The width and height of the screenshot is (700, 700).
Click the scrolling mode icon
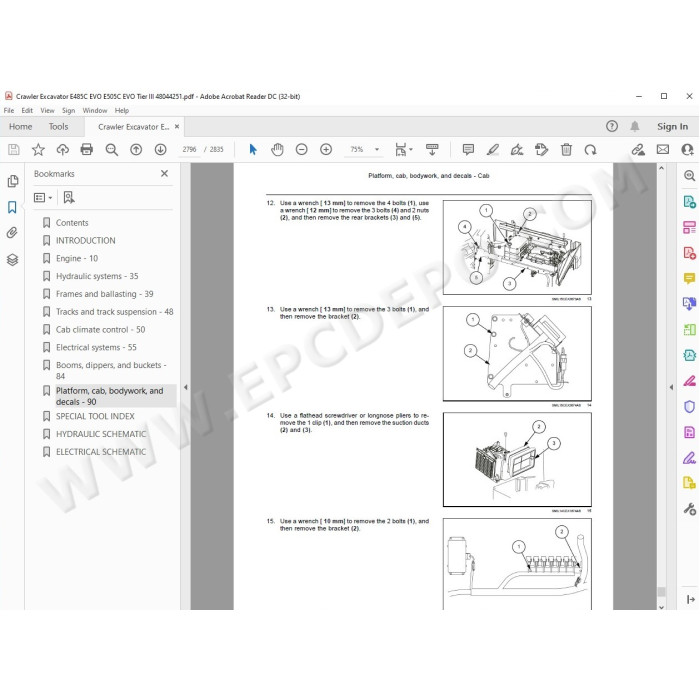(432, 150)
